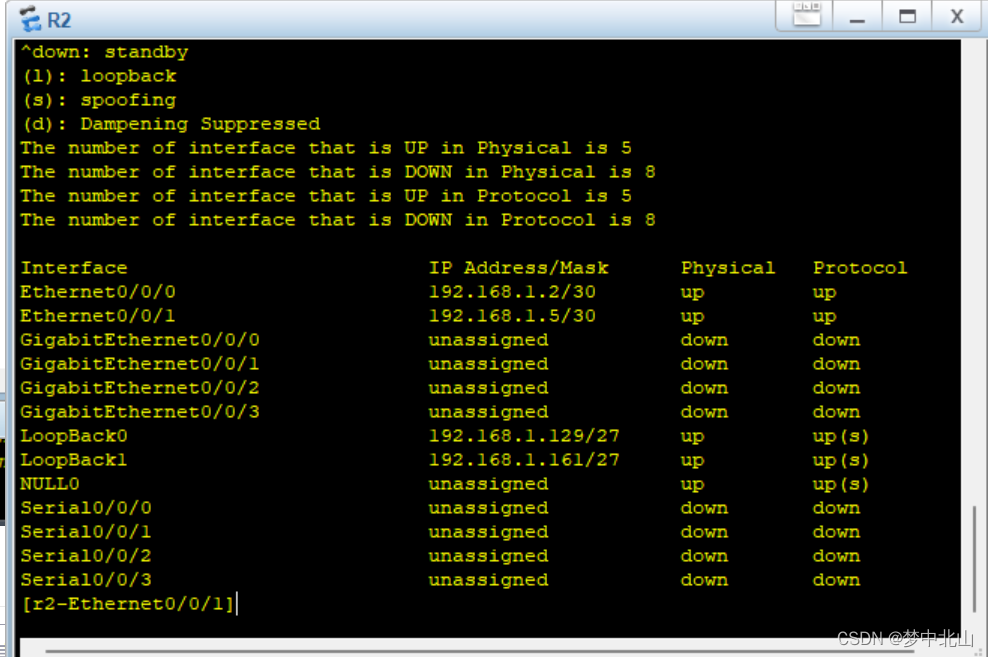Screen dimensions: 988x657
Task: Place cursor at [r2-Ethernet0/0/1] prompt
Action: click(129, 603)
